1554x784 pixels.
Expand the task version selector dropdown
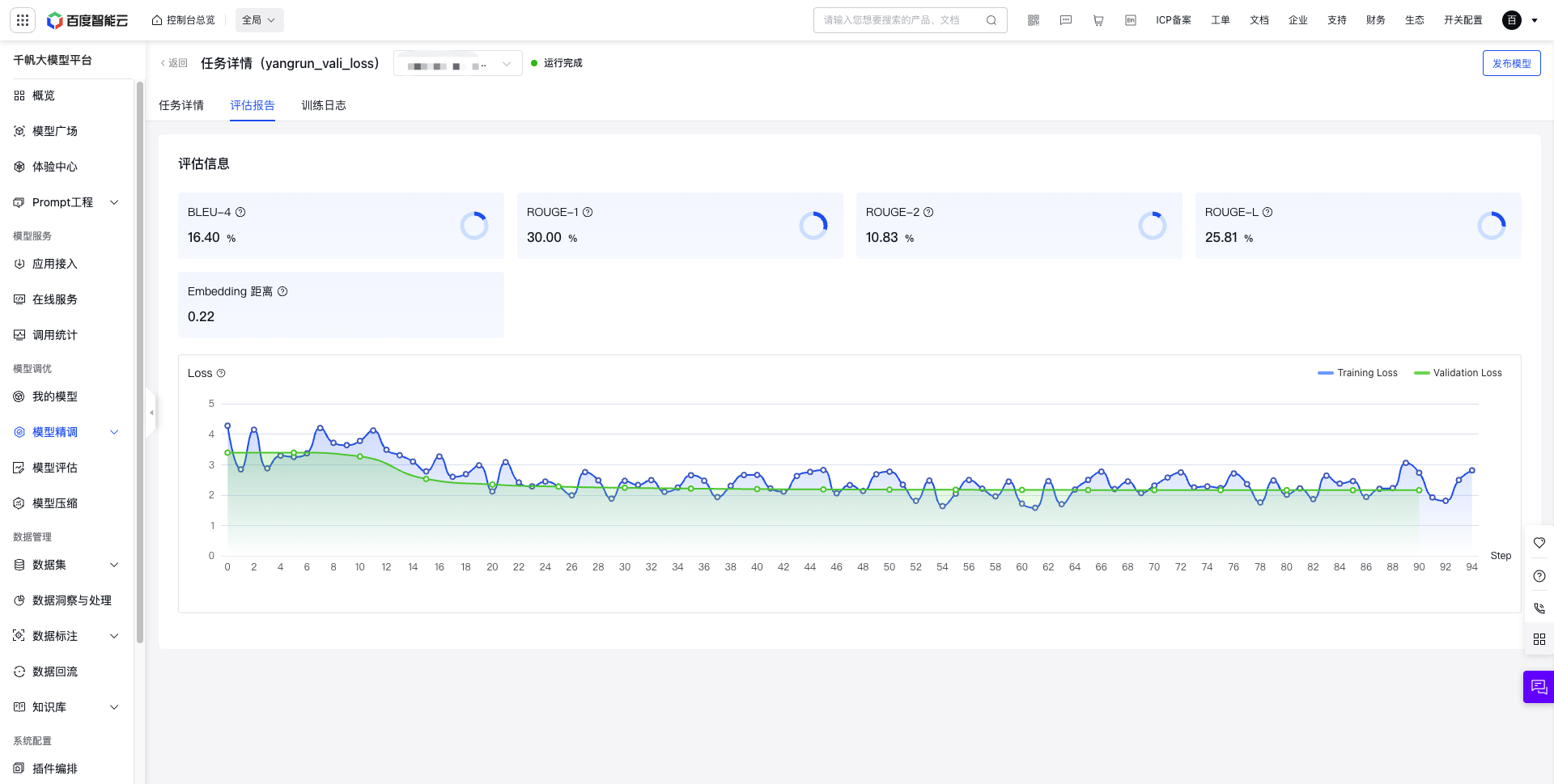click(x=458, y=63)
